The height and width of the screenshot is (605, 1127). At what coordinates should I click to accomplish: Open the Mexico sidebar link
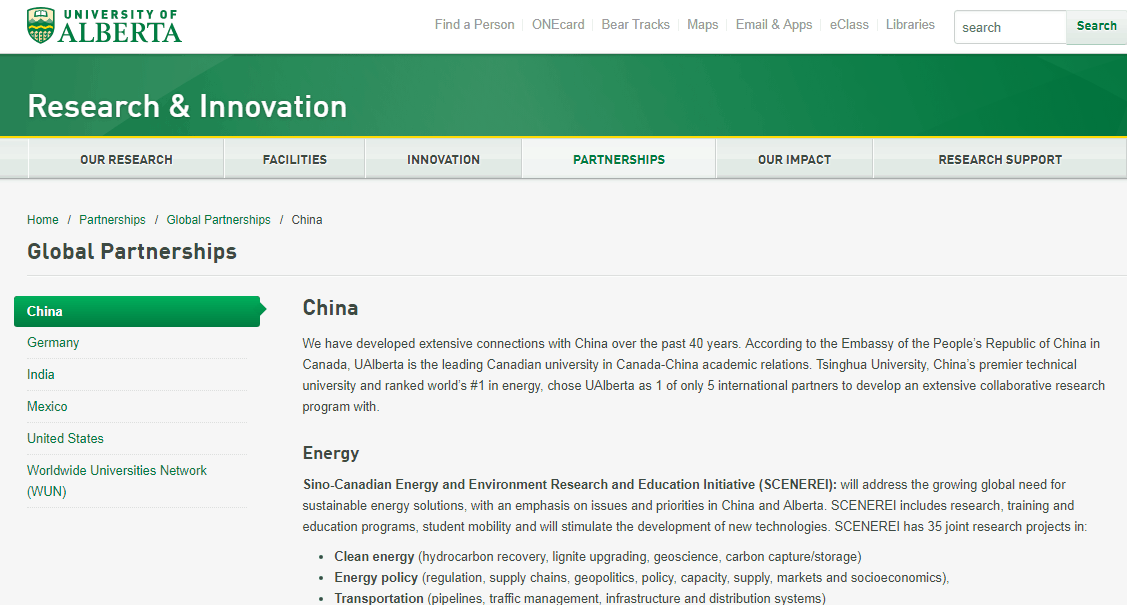[x=47, y=407]
